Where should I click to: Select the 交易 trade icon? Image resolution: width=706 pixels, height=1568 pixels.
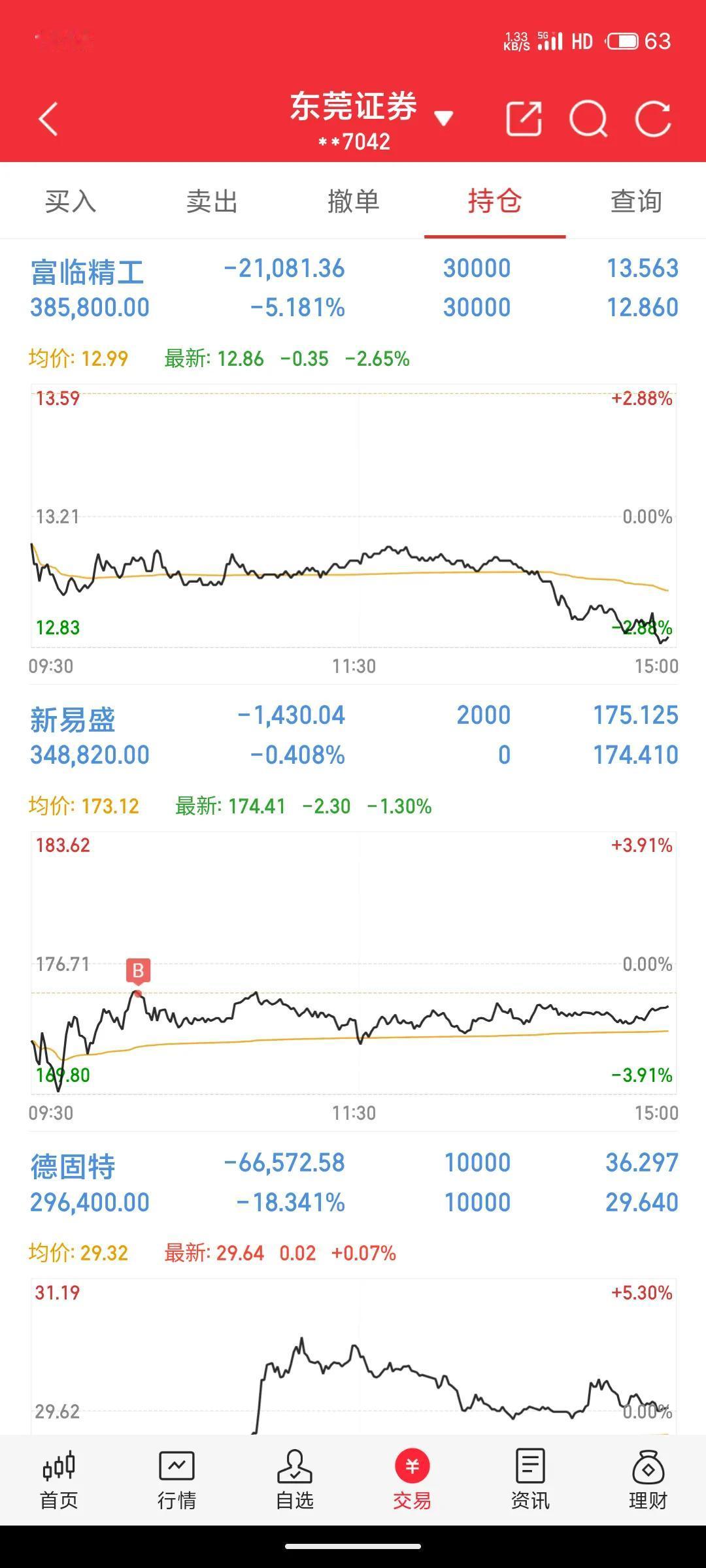pos(412,1480)
